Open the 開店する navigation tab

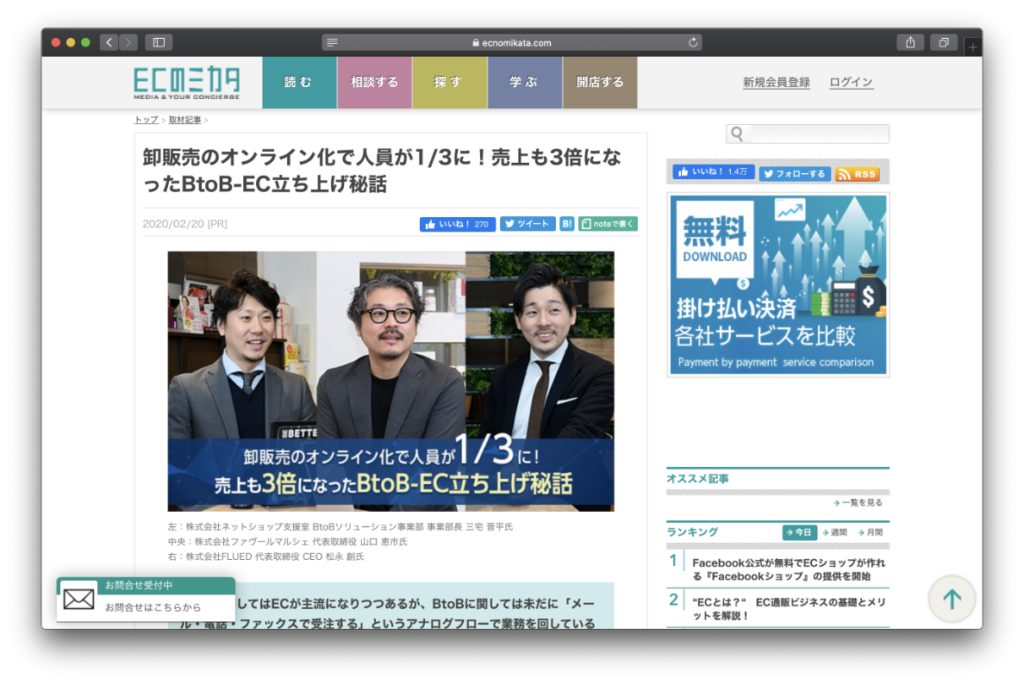(600, 82)
